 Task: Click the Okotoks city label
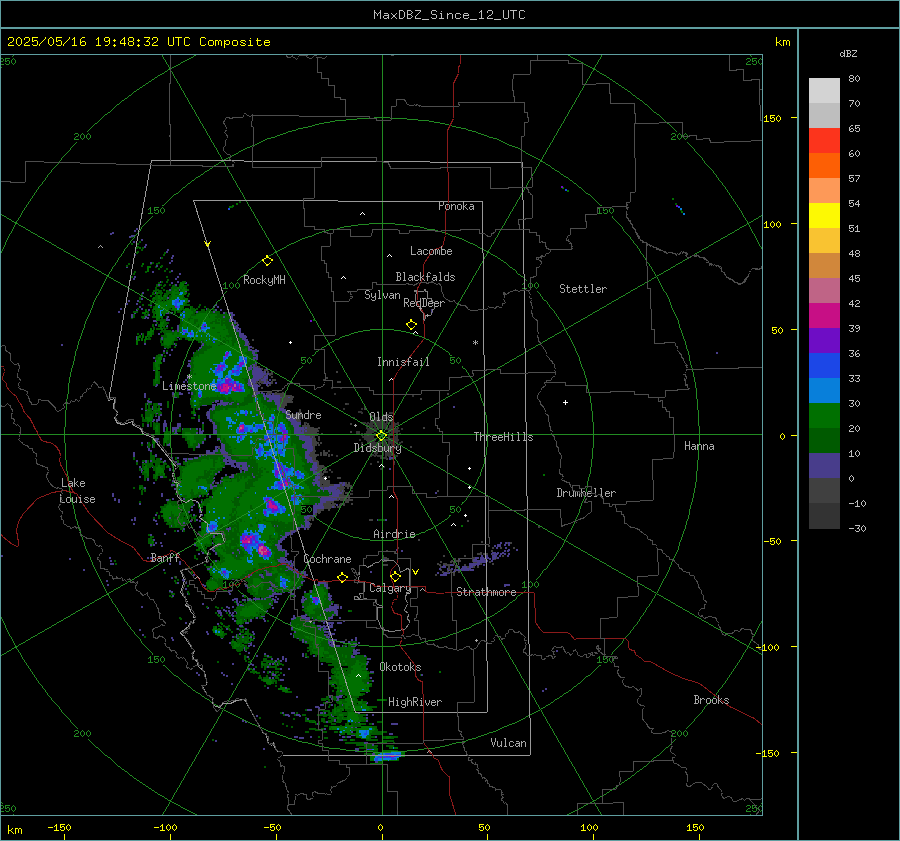400,666
